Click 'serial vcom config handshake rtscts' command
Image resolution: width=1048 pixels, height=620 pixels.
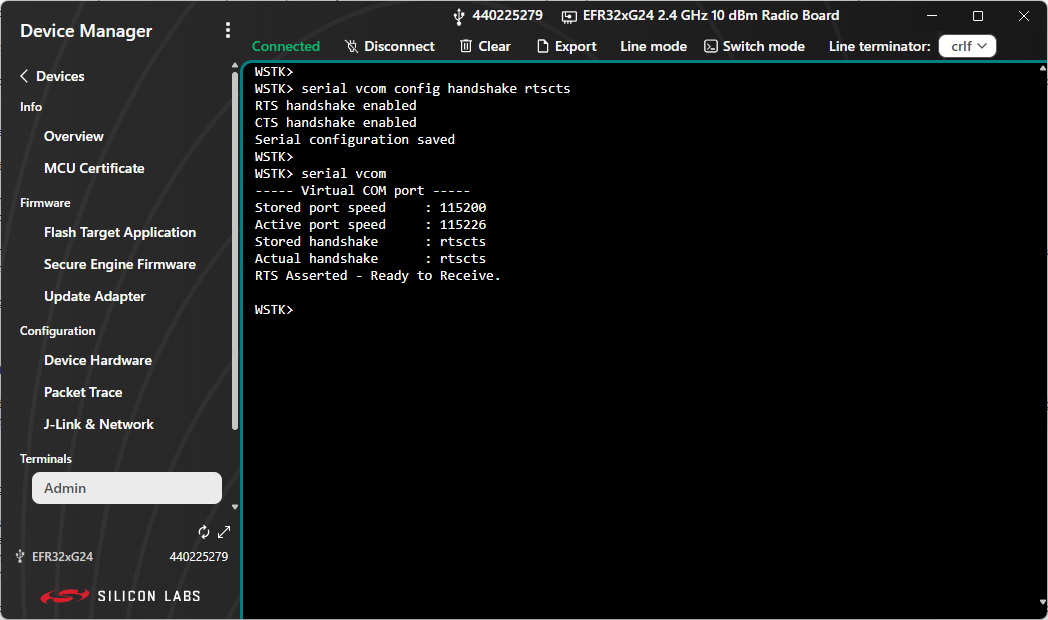click(x=436, y=89)
